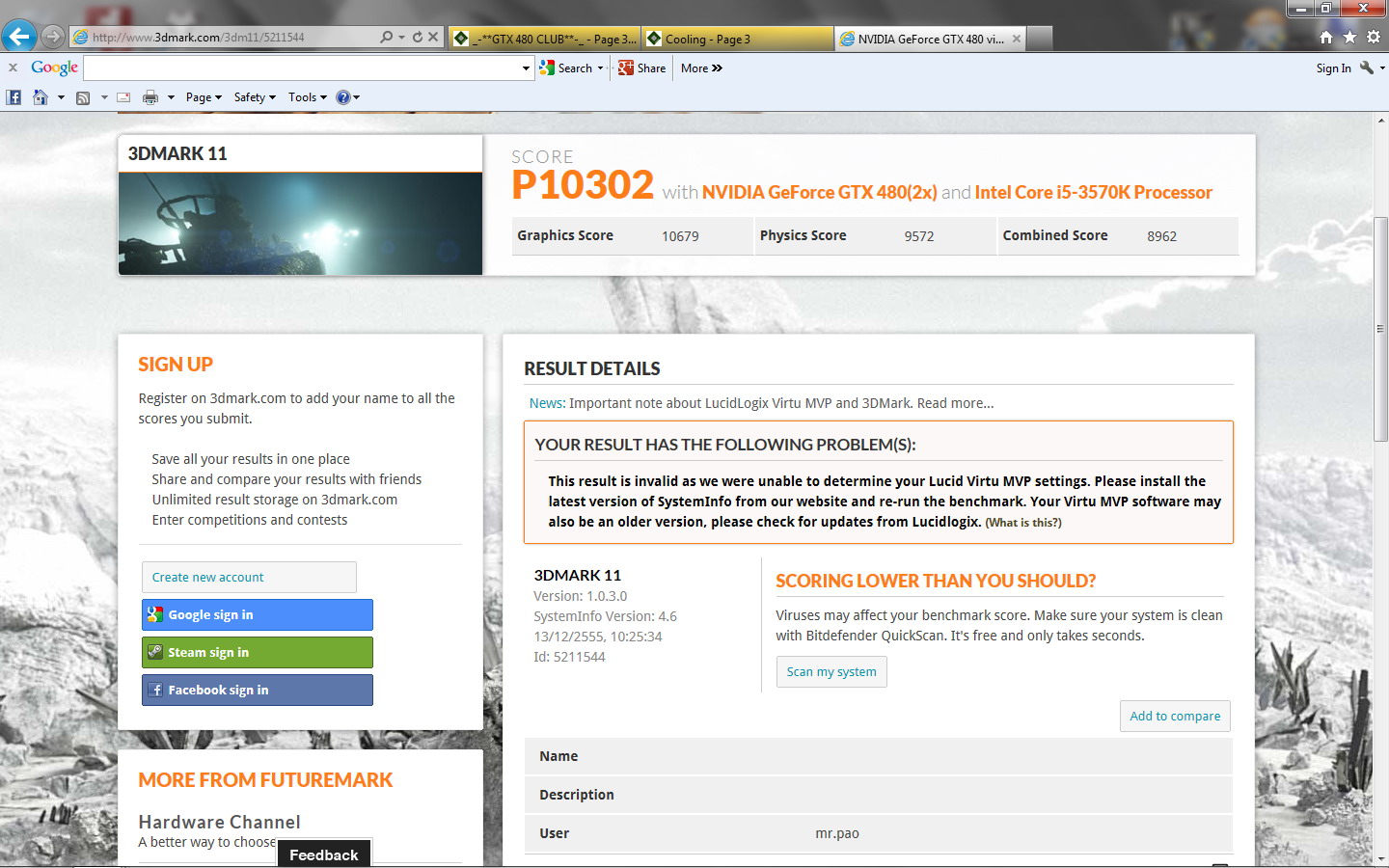Go back using the browser back arrow
The height and width of the screenshot is (868, 1389).
click(x=19, y=37)
